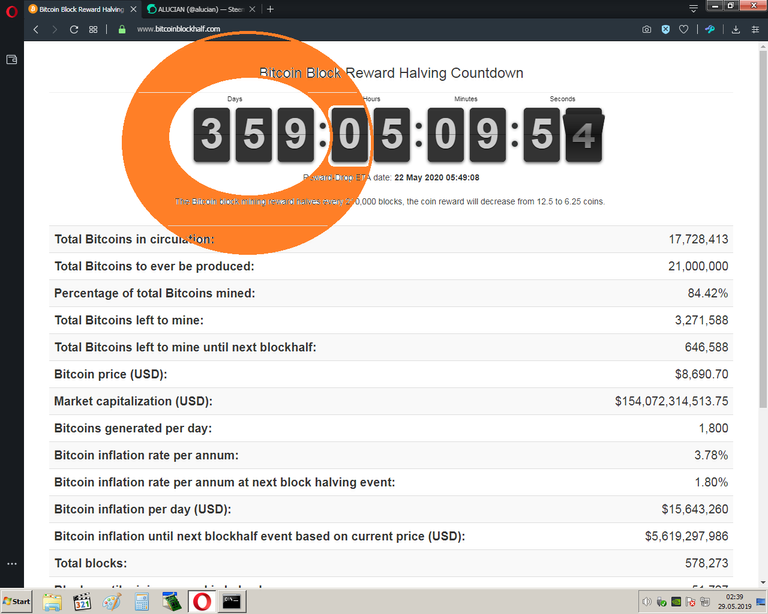This screenshot has width=768, height=614.
Task: Close the ALUCIAN Steem tab
Action: point(252,9)
